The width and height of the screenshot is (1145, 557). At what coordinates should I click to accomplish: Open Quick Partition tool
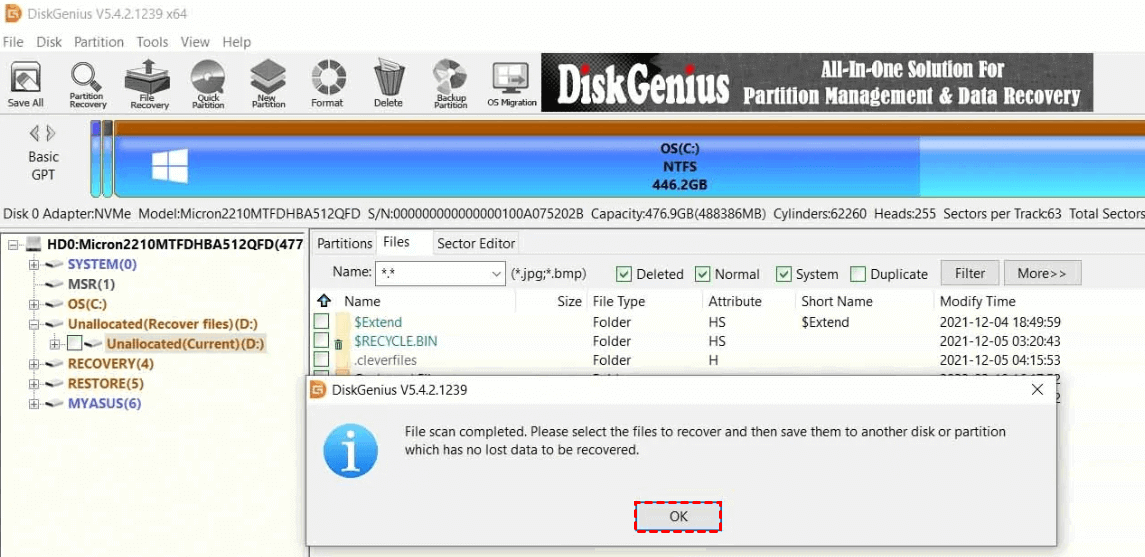pos(208,85)
